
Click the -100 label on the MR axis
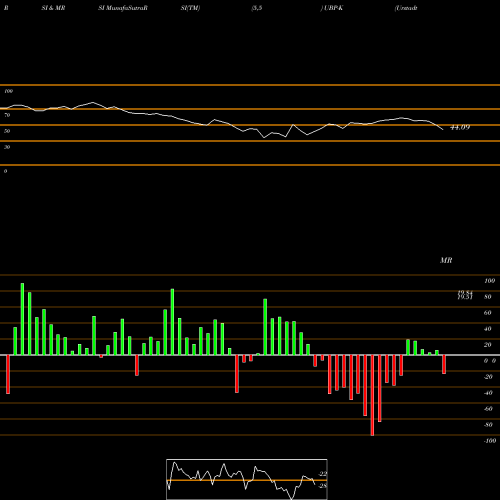(490, 441)
